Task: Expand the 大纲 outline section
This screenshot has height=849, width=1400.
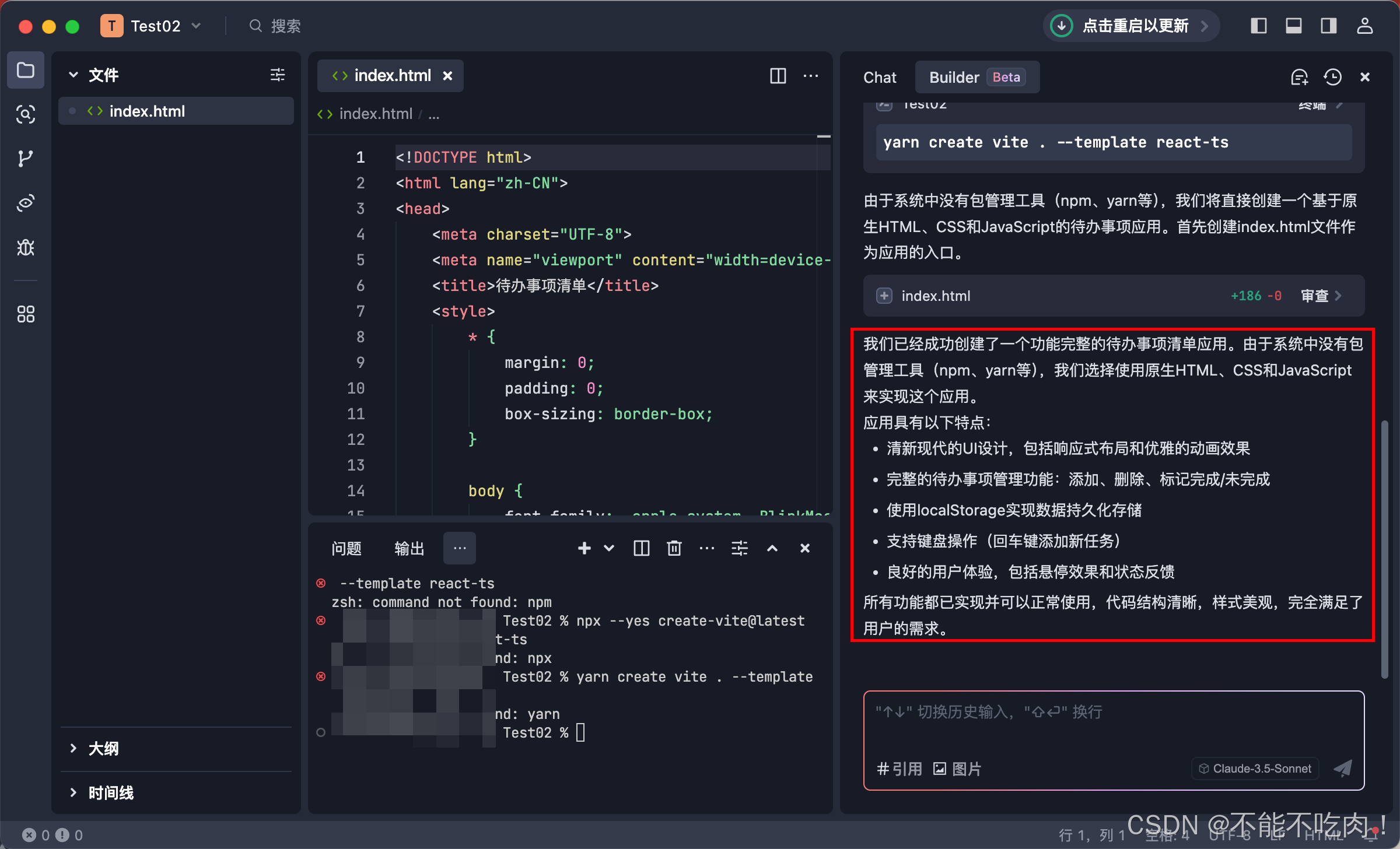Action: 103,748
